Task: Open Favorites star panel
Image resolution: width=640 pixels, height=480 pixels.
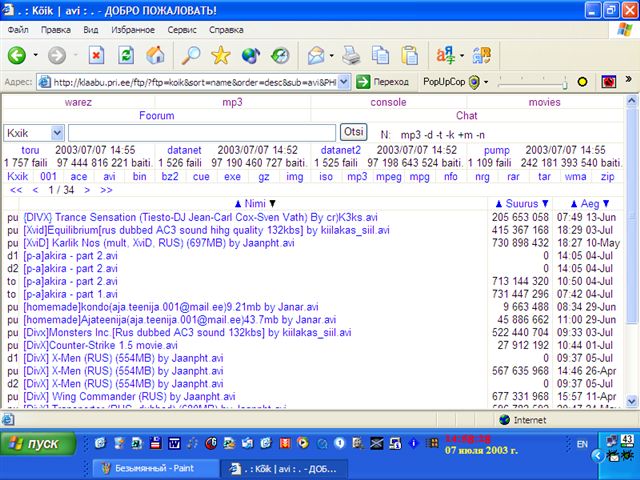Action: [x=220, y=55]
